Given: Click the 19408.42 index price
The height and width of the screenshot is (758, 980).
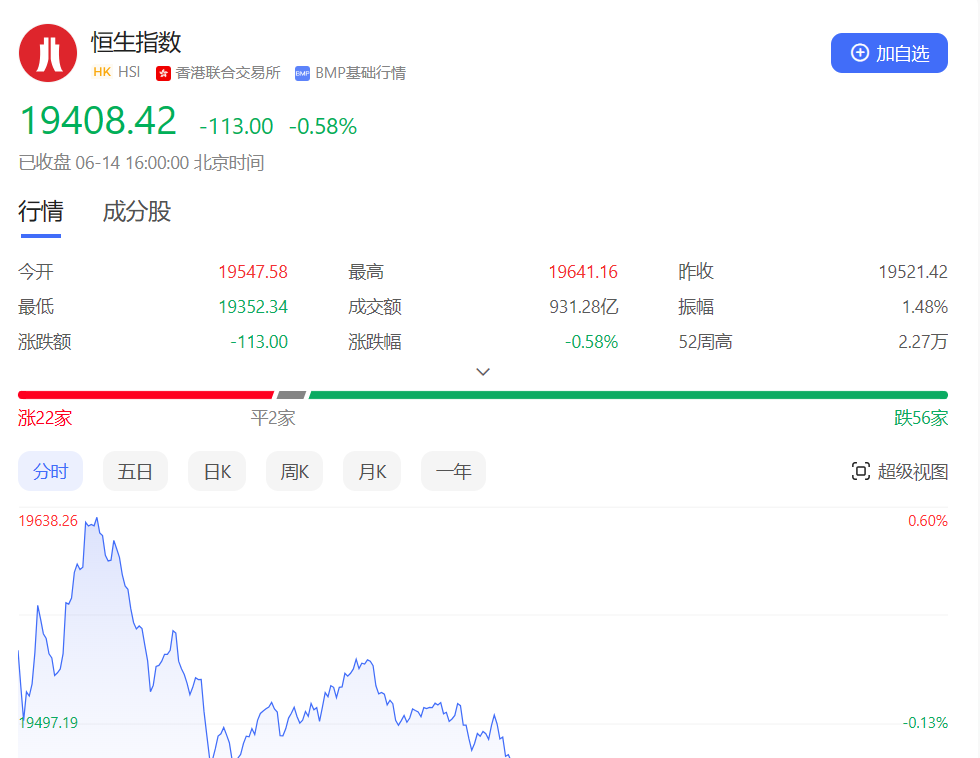Looking at the screenshot, I should click(x=98, y=121).
